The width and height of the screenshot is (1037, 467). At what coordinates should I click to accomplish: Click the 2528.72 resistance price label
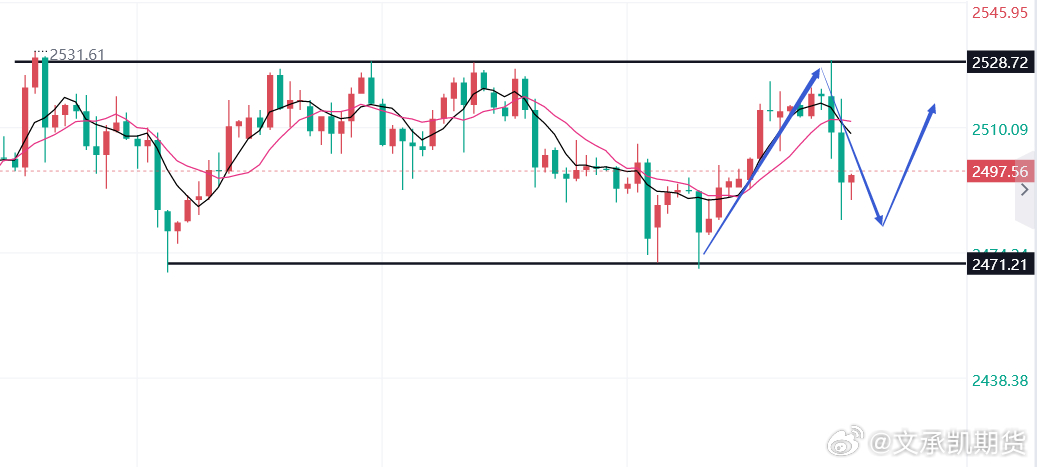999,62
